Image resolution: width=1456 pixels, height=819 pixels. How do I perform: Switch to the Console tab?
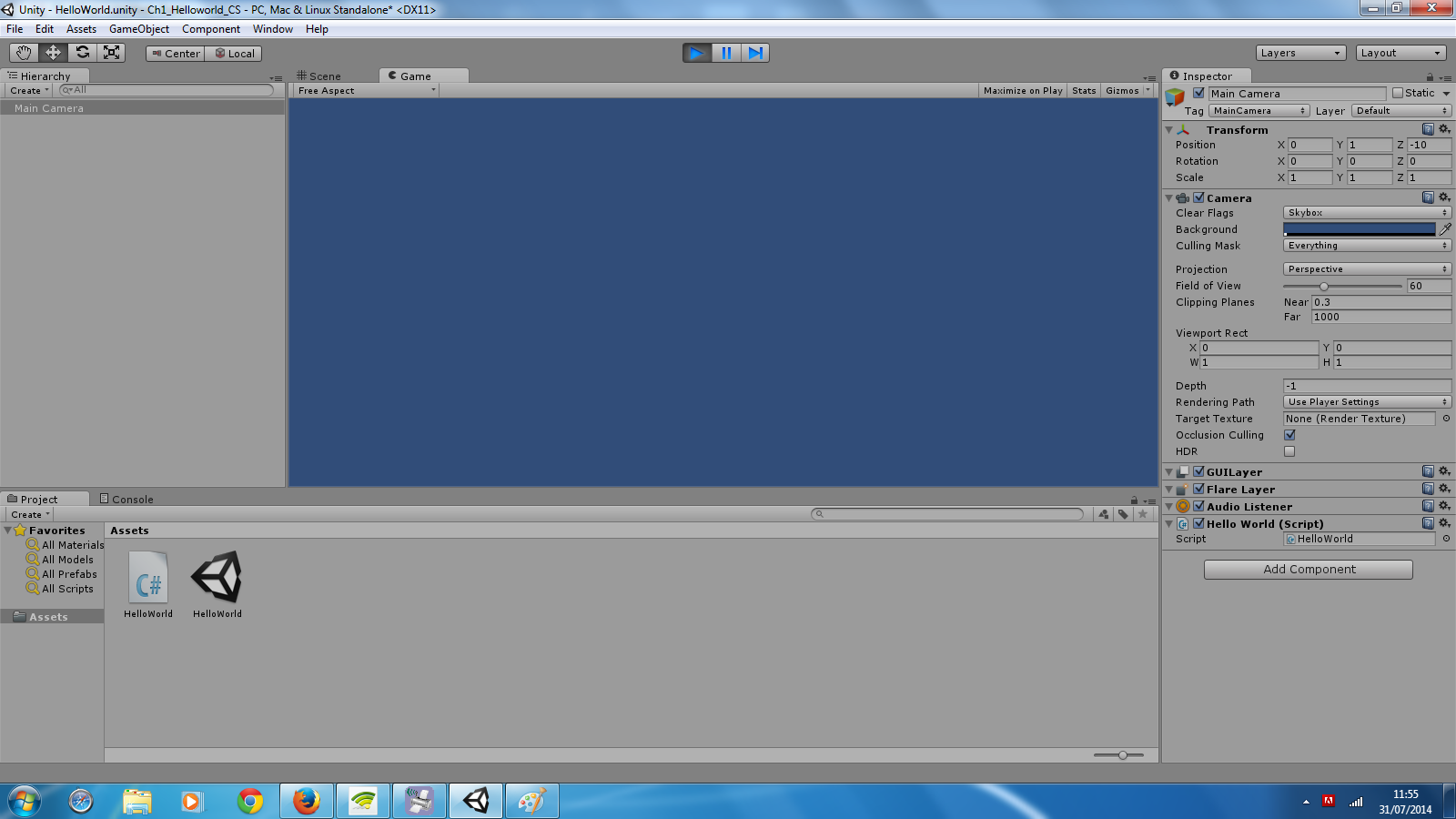pyautogui.click(x=126, y=499)
